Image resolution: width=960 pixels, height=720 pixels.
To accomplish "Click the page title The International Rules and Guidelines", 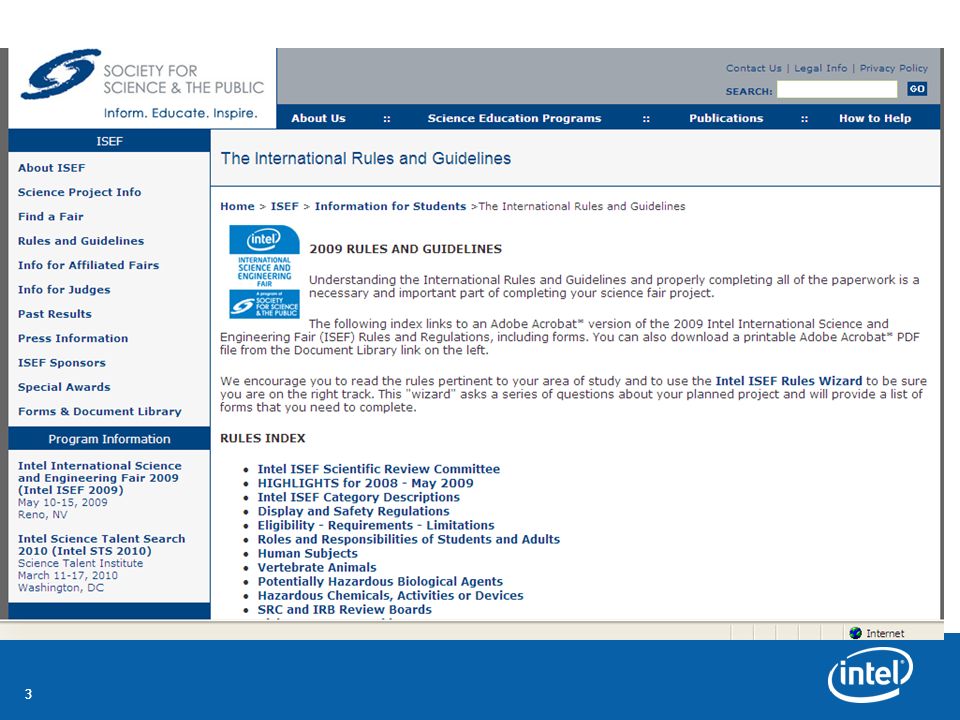I will click(x=366, y=159).
